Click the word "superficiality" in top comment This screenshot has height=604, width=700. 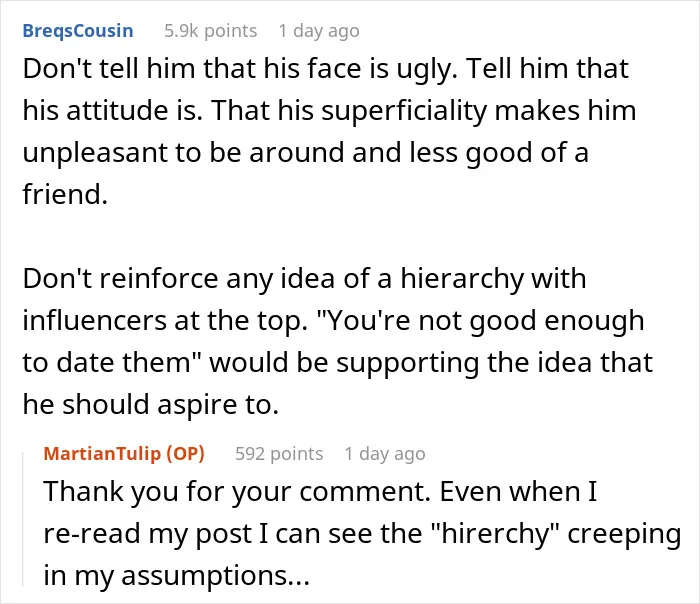click(404, 110)
